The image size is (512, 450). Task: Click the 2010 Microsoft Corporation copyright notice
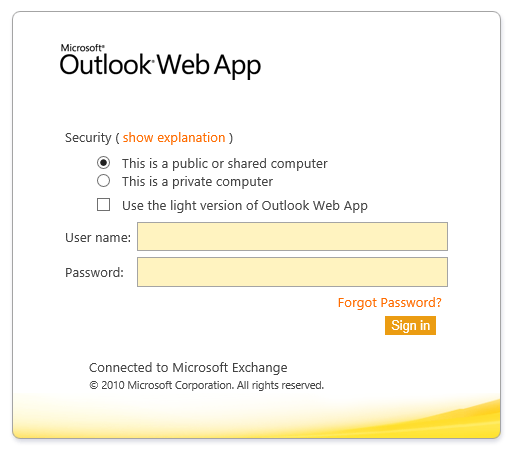206,385
